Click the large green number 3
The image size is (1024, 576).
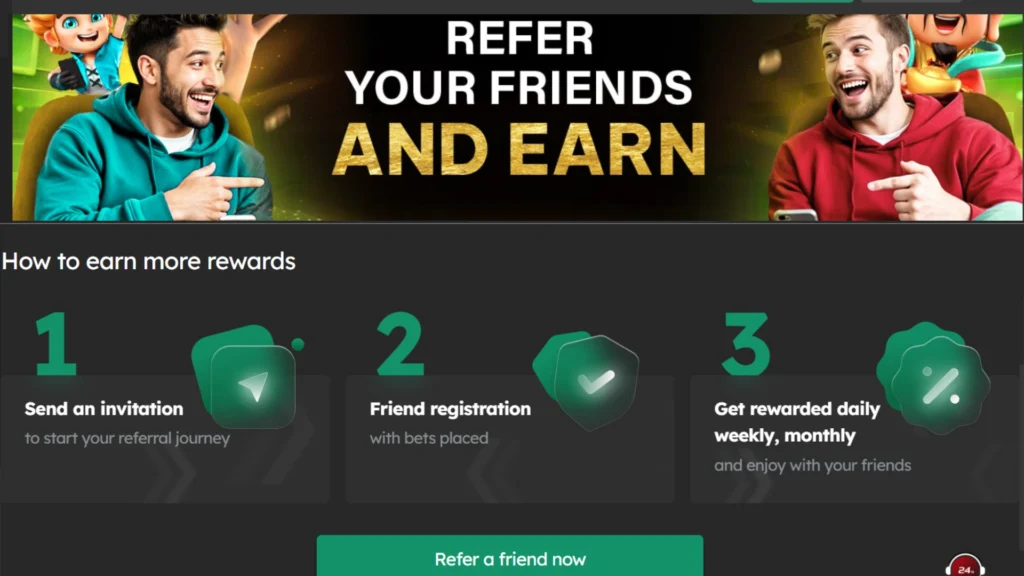746,343
